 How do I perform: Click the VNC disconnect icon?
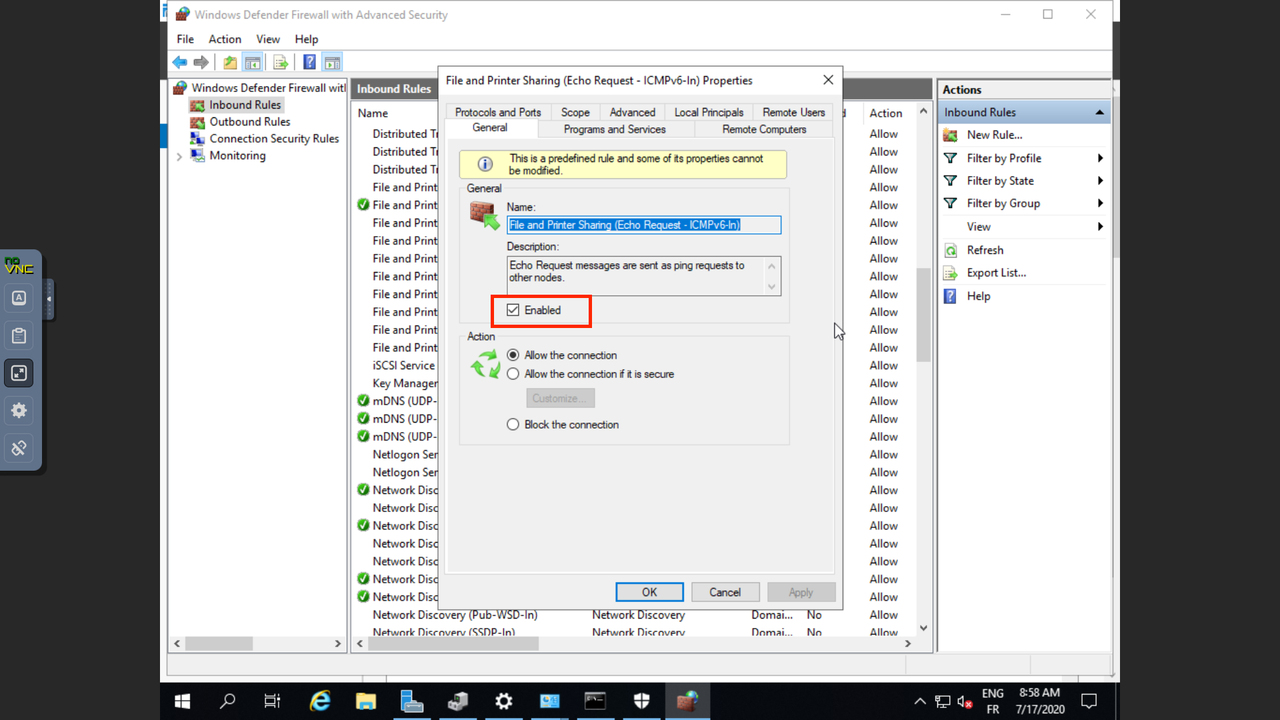(x=18, y=448)
